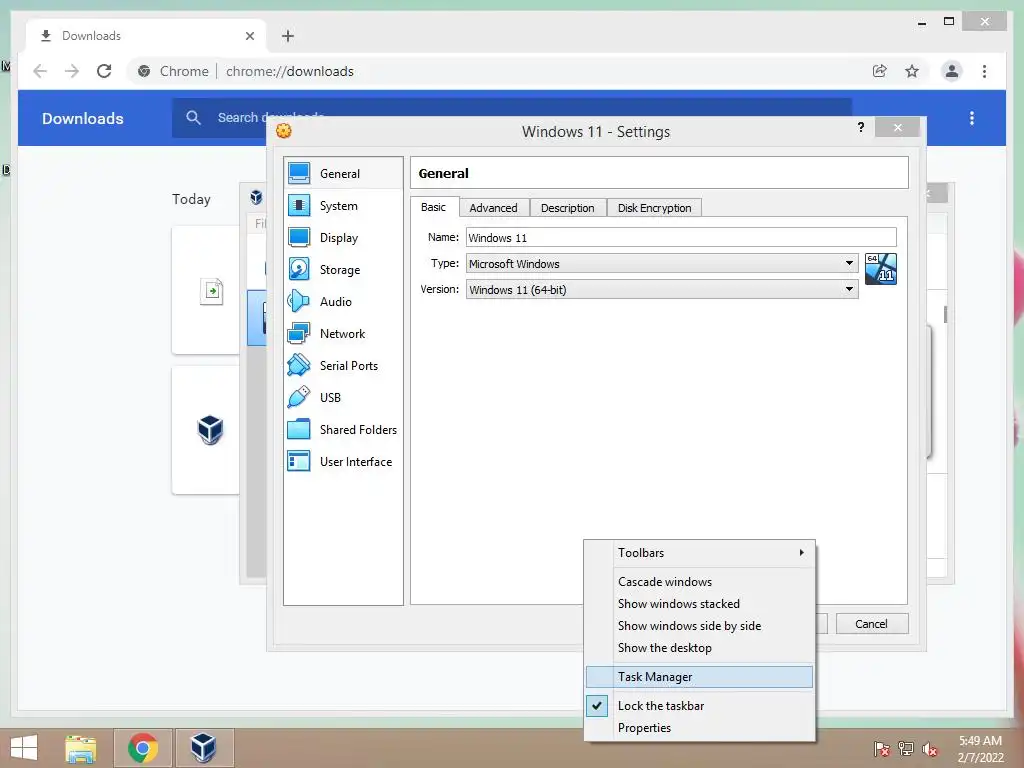The height and width of the screenshot is (768, 1024).
Task: Open File Explorer from taskbar
Action: pyautogui.click(x=81, y=748)
